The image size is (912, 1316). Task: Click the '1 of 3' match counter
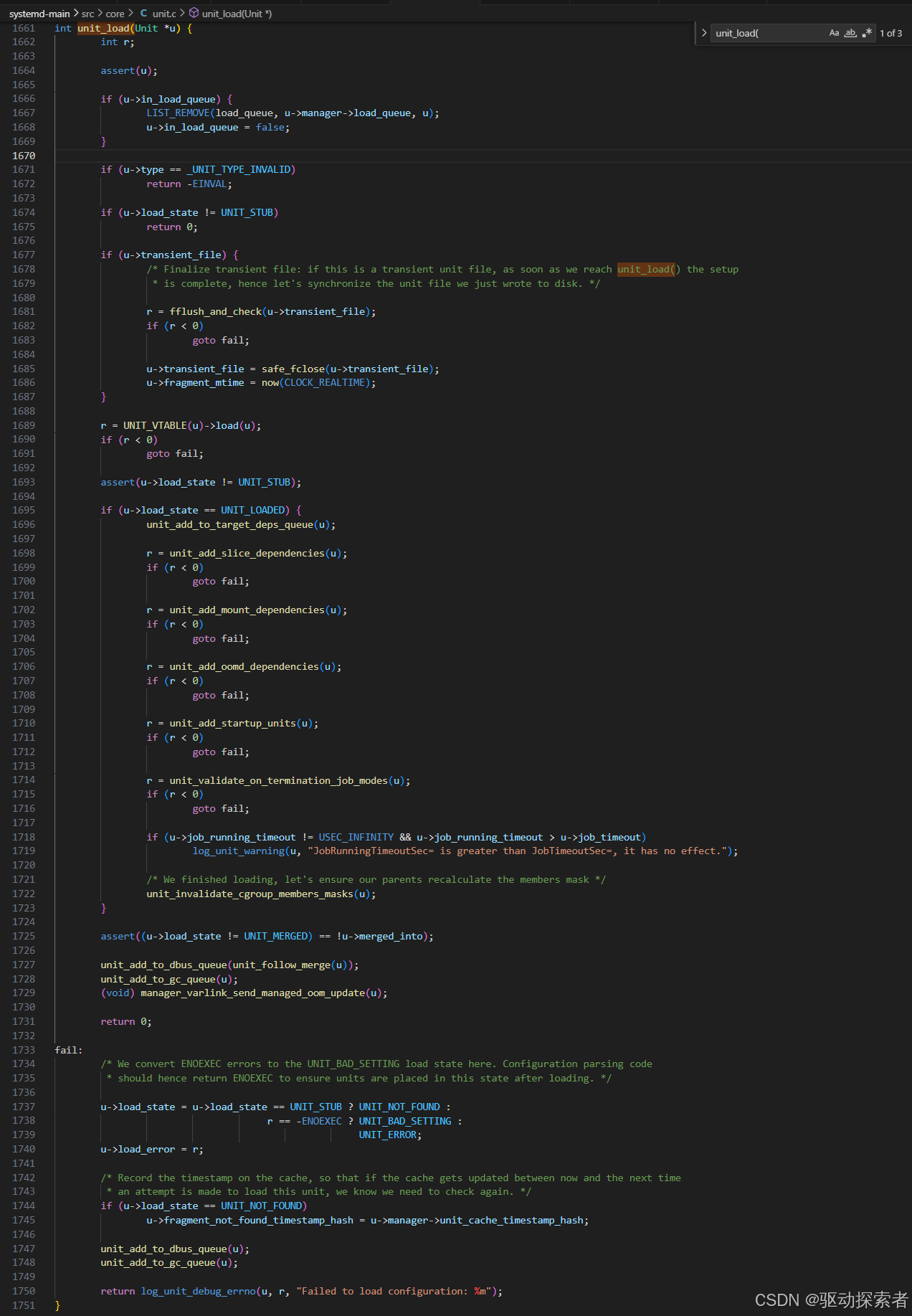coord(891,33)
